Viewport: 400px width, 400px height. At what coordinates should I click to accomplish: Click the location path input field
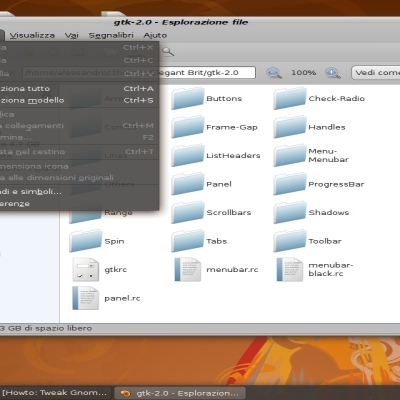point(139,73)
